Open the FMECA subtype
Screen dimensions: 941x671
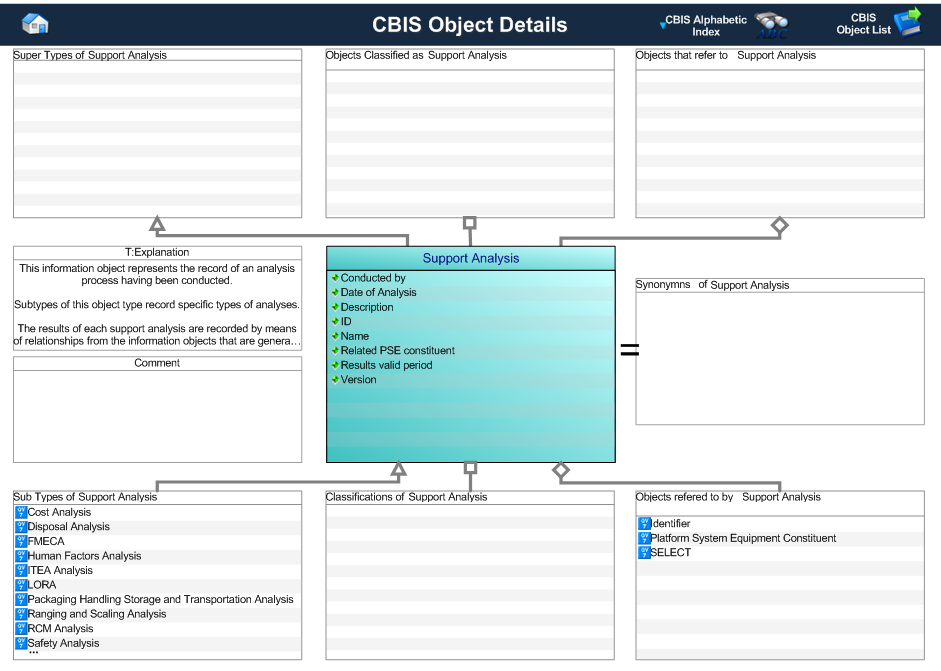pos(46,541)
